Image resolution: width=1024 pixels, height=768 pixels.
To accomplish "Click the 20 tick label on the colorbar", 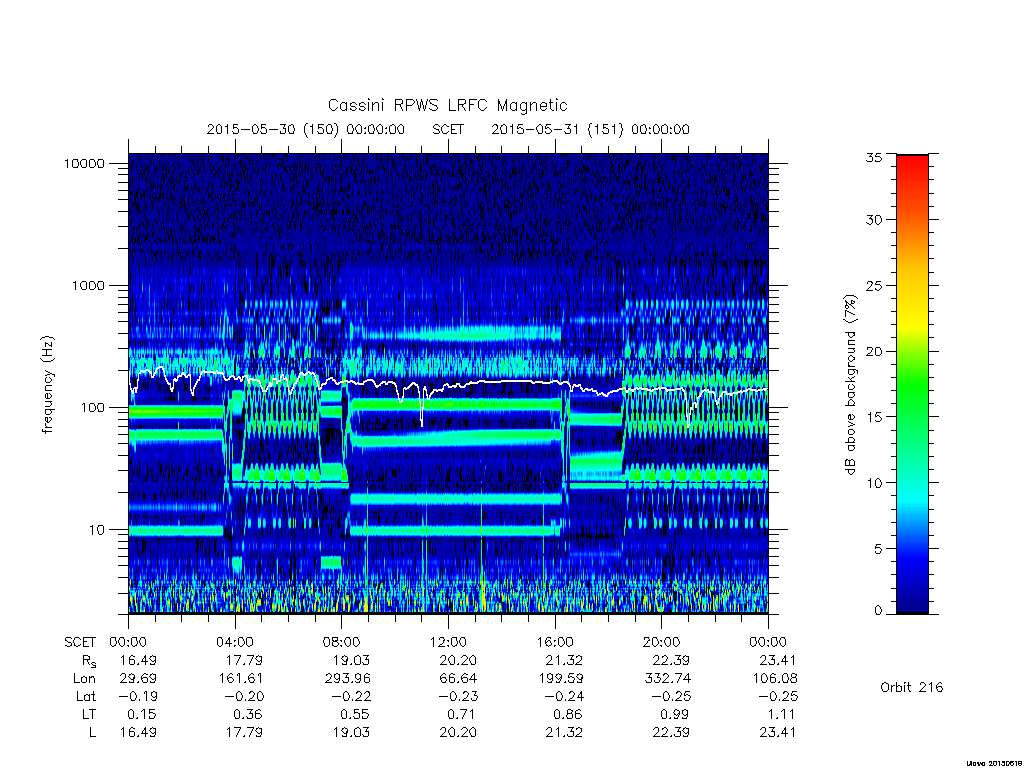I will [x=874, y=351].
